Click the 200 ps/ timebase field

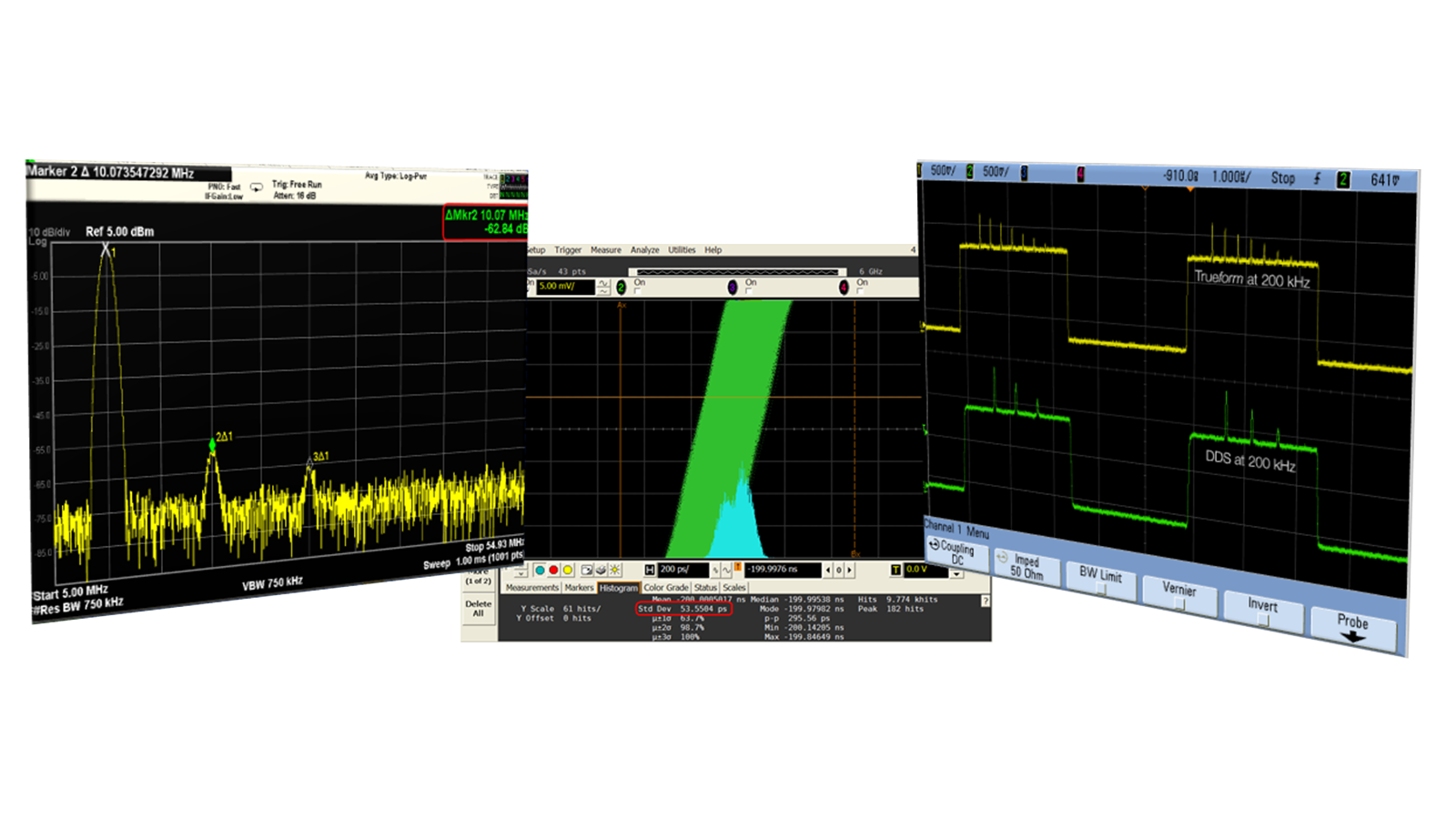[x=676, y=570]
